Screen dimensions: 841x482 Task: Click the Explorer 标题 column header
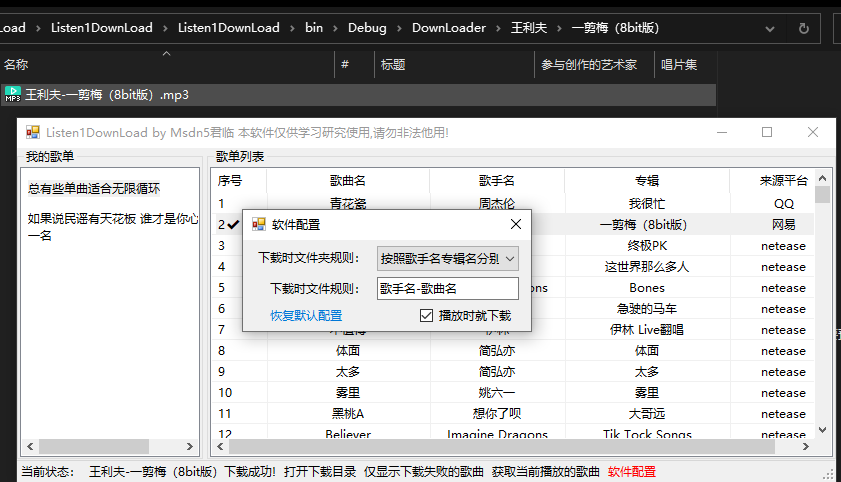tap(454, 65)
